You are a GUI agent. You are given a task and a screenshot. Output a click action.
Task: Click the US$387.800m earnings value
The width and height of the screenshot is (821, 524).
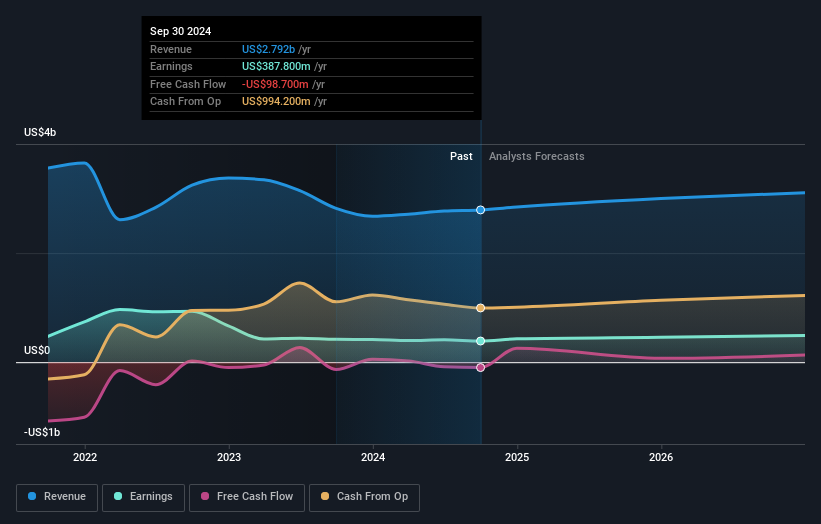(276, 66)
